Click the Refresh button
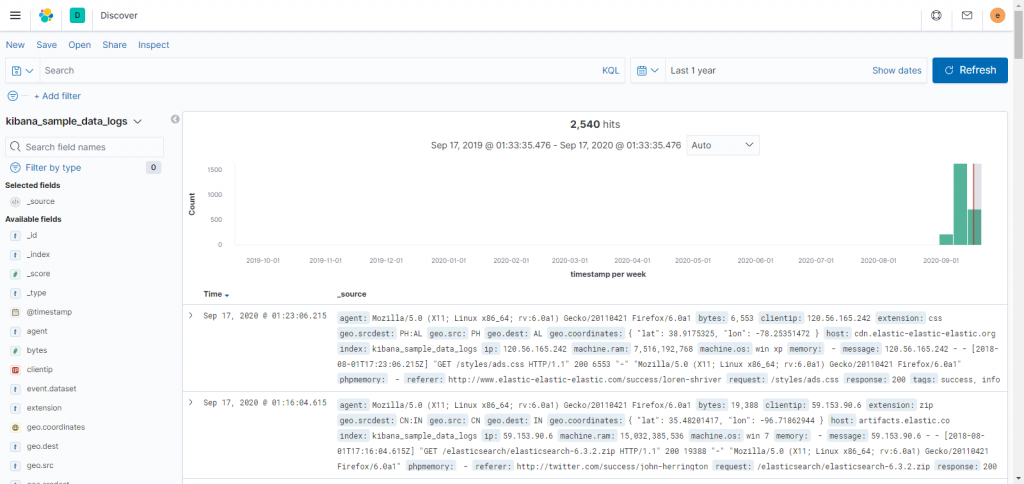Screen dimensions: 1024x484 [970, 71]
